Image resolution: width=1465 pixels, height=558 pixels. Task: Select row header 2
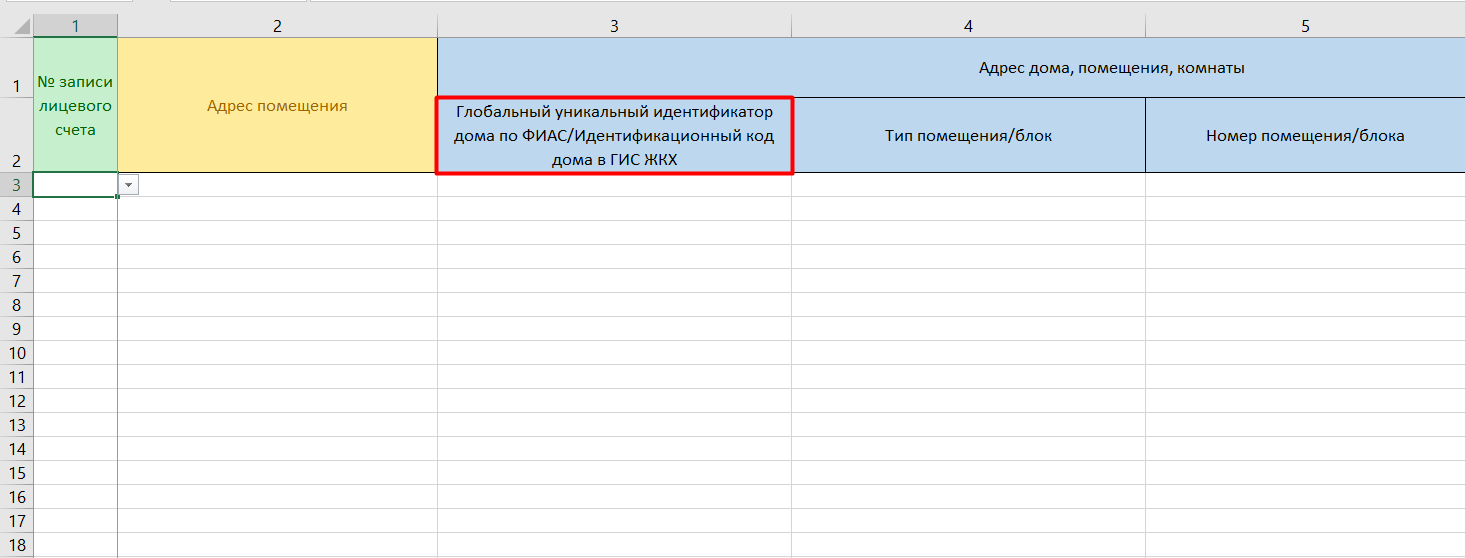[x=16, y=135]
